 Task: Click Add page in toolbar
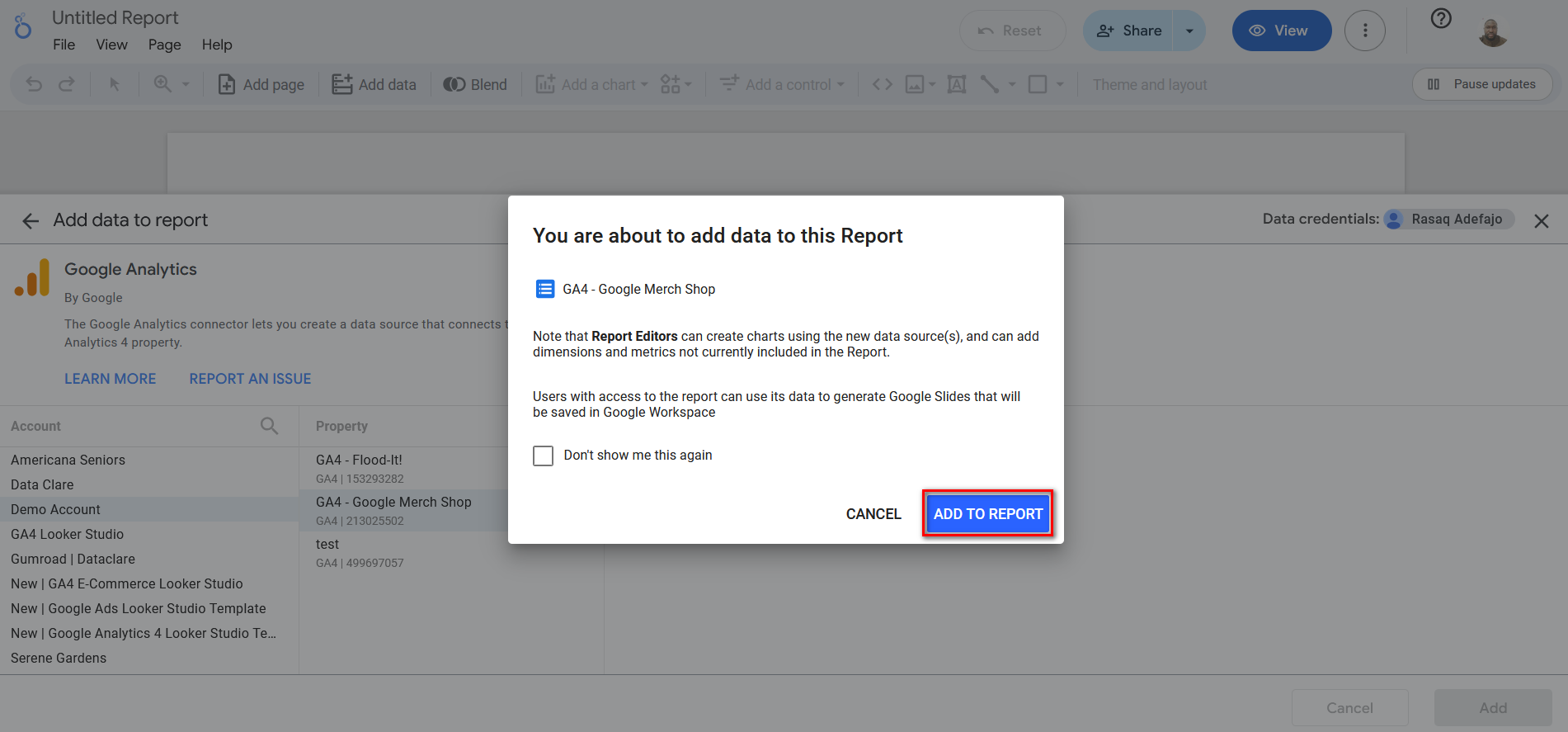click(x=261, y=84)
